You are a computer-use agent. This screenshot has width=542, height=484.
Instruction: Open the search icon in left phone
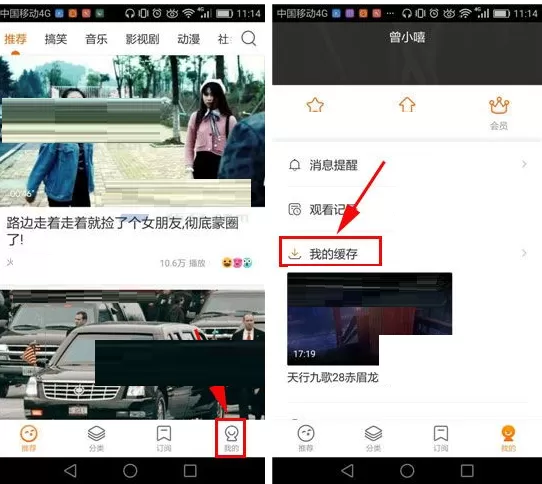[249, 38]
